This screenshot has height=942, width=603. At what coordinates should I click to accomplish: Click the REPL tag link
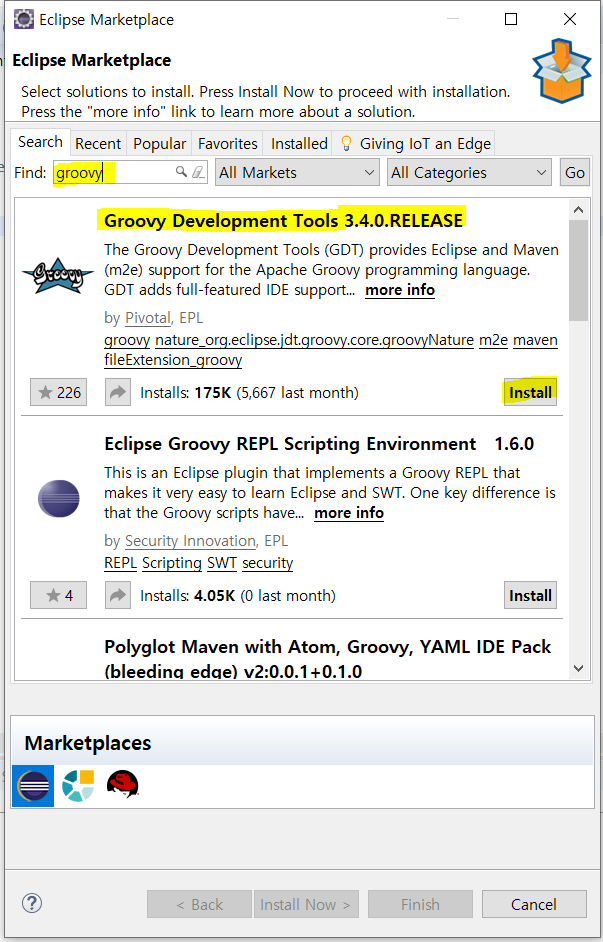[x=121, y=563]
